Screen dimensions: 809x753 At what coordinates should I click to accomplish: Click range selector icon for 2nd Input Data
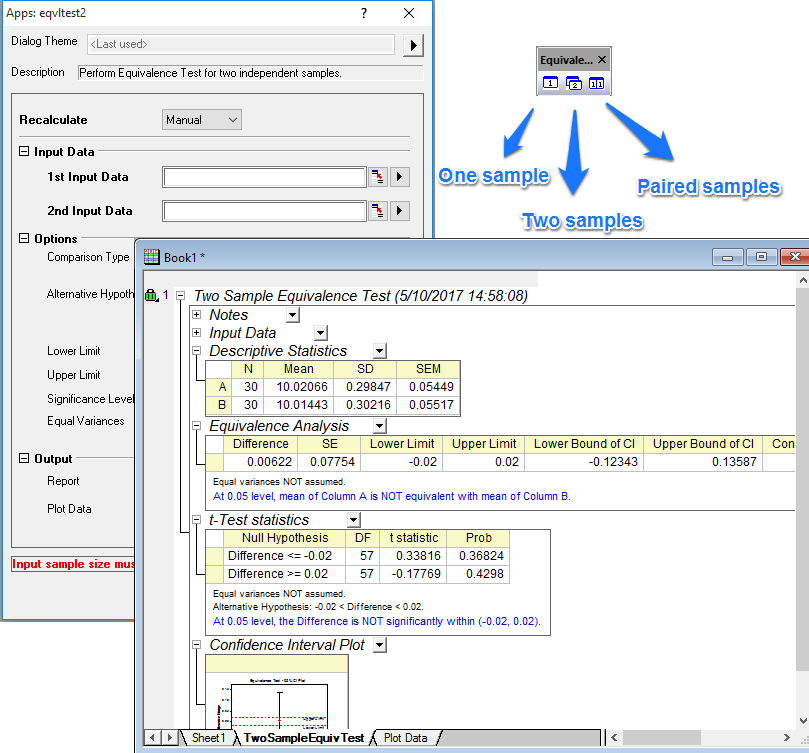(x=378, y=211)
